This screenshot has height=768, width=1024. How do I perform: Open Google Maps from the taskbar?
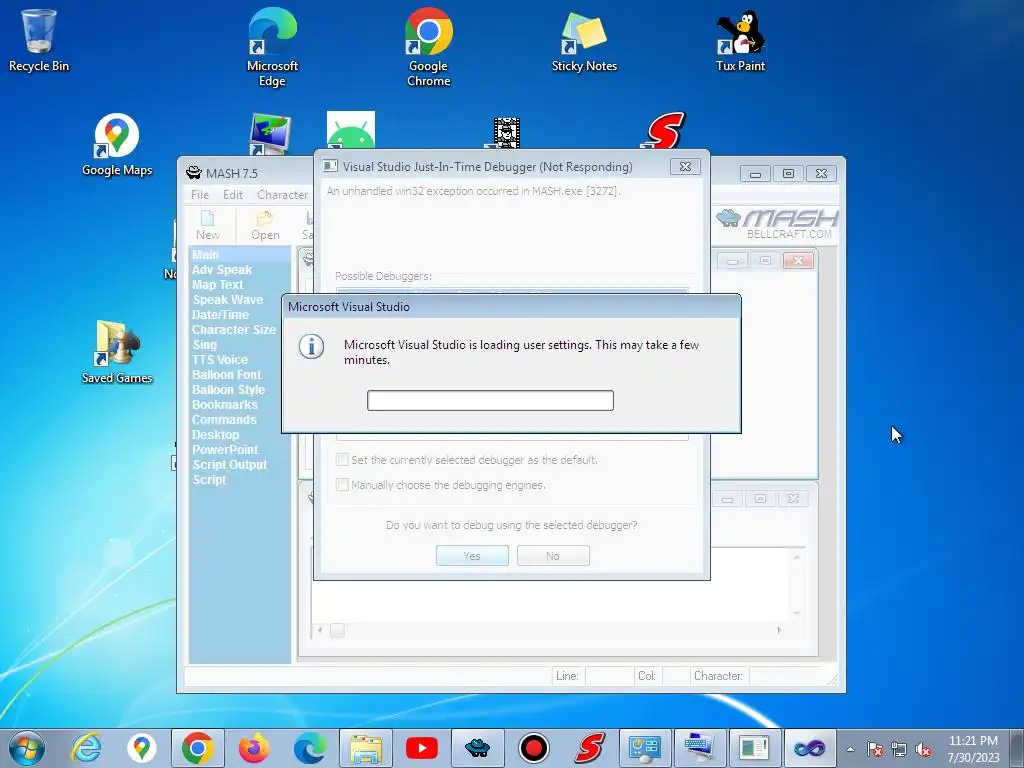142,748
